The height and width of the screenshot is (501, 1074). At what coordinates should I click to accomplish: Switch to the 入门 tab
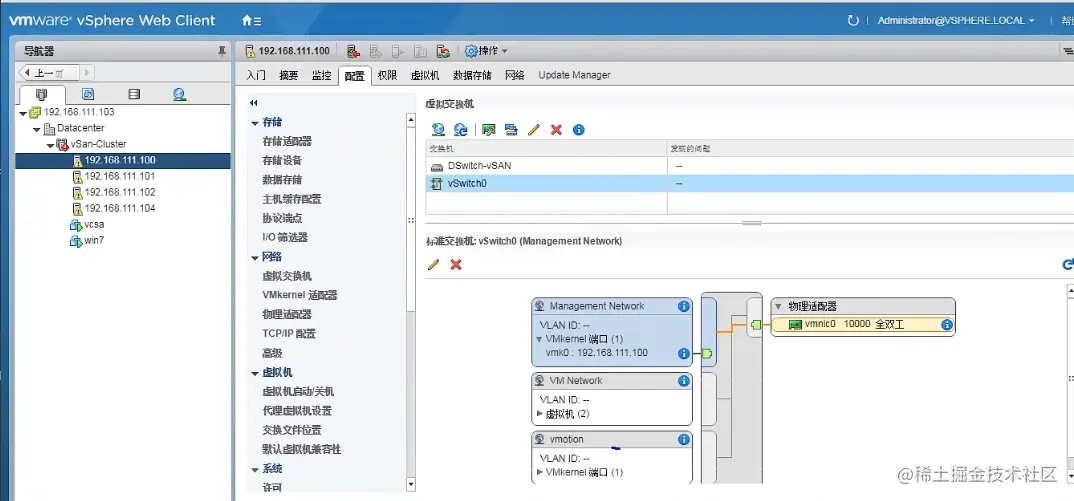(x=256, y=75)
